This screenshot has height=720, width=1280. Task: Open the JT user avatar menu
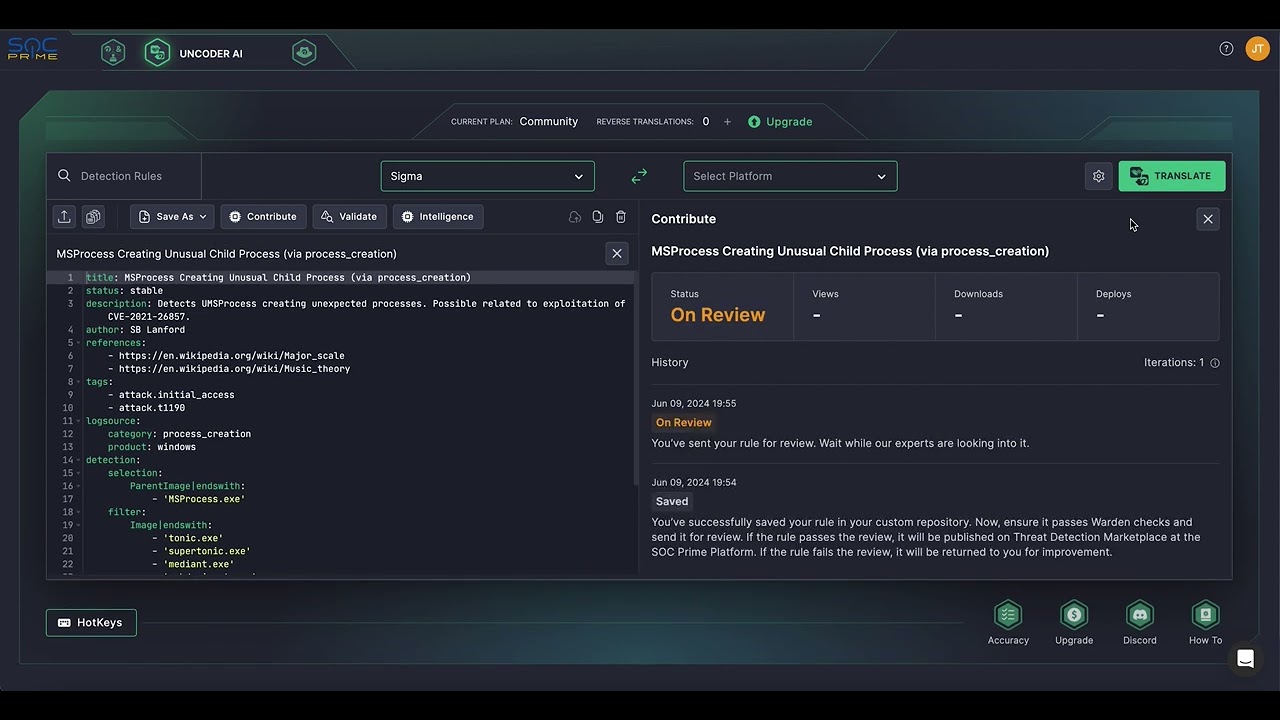[1257, 49]
